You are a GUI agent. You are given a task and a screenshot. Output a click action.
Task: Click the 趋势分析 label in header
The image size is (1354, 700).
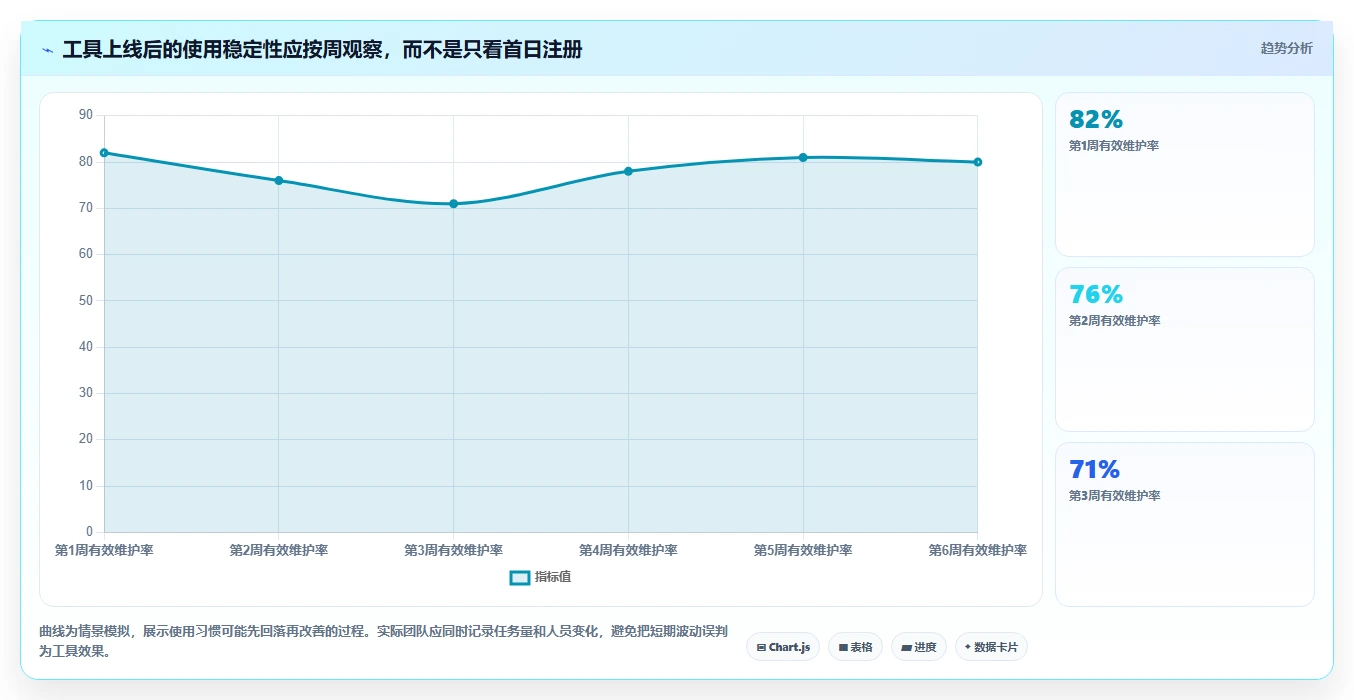pyautogui.click(x=1286, y=48)
